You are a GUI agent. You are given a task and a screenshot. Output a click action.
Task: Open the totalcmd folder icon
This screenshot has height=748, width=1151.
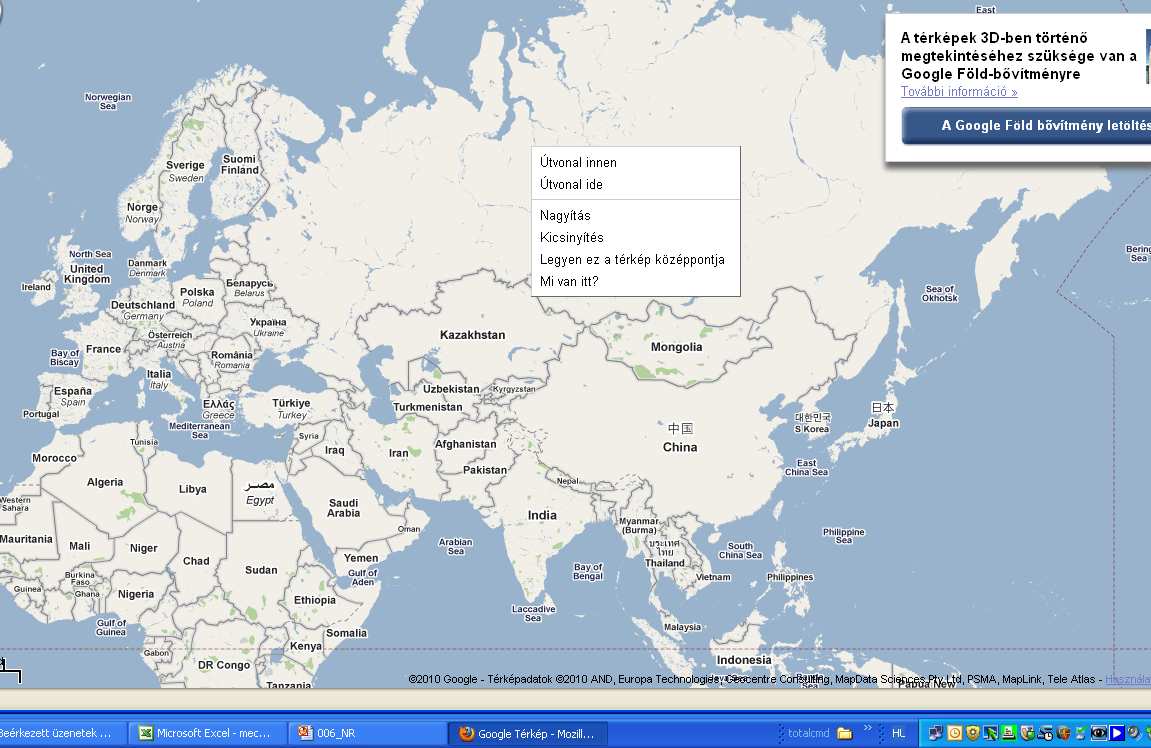[x=844, y=733]
